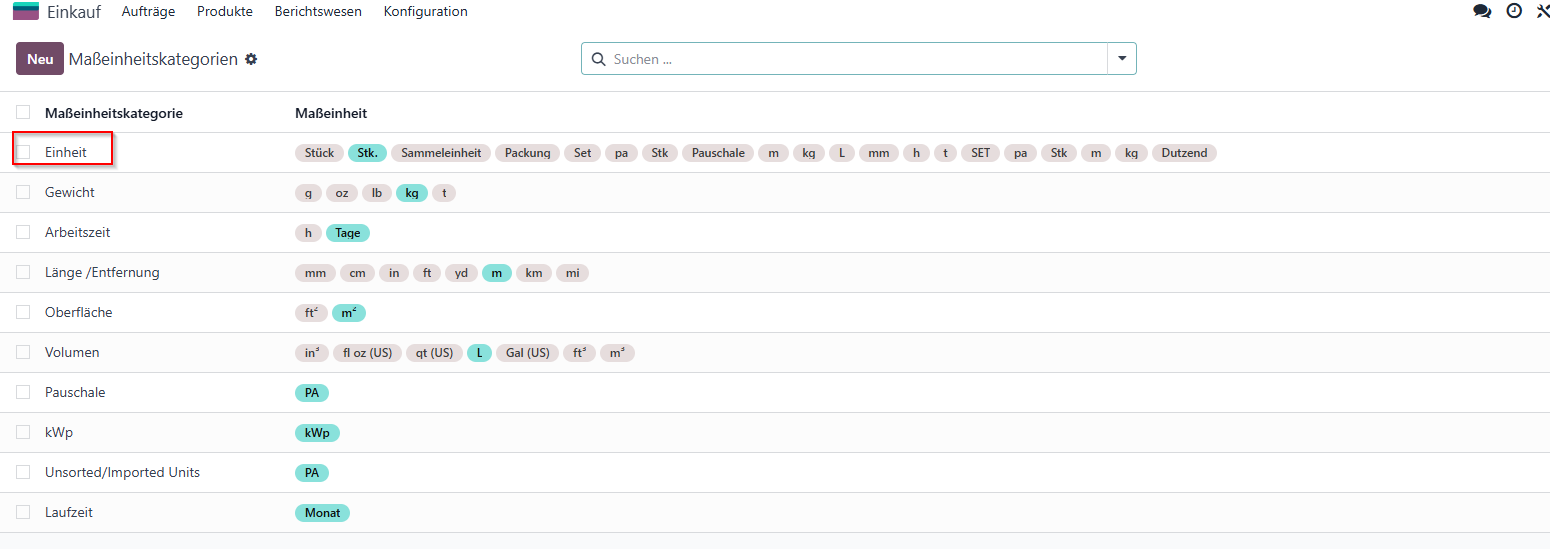This screenshot has height=549, width=1550.
Task: Sort by Maßeinheitskategorie column header
Action: pos(114,113)
